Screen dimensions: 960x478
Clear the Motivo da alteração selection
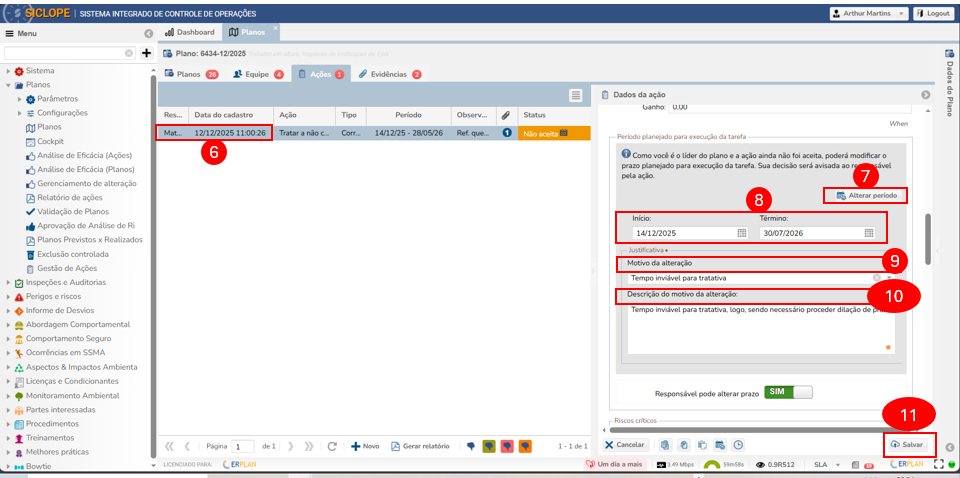point(877,278)
